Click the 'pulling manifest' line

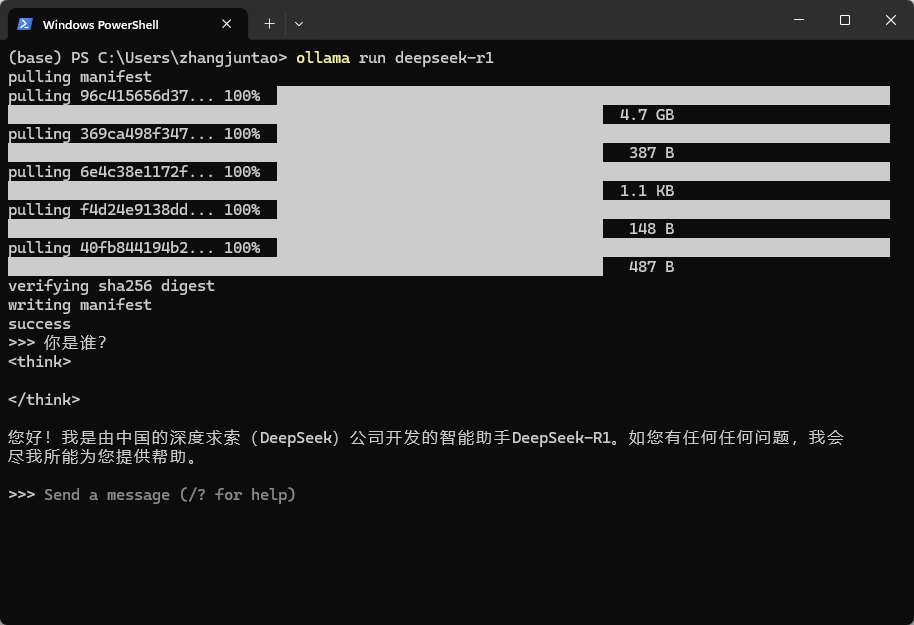tap(80, 77)
